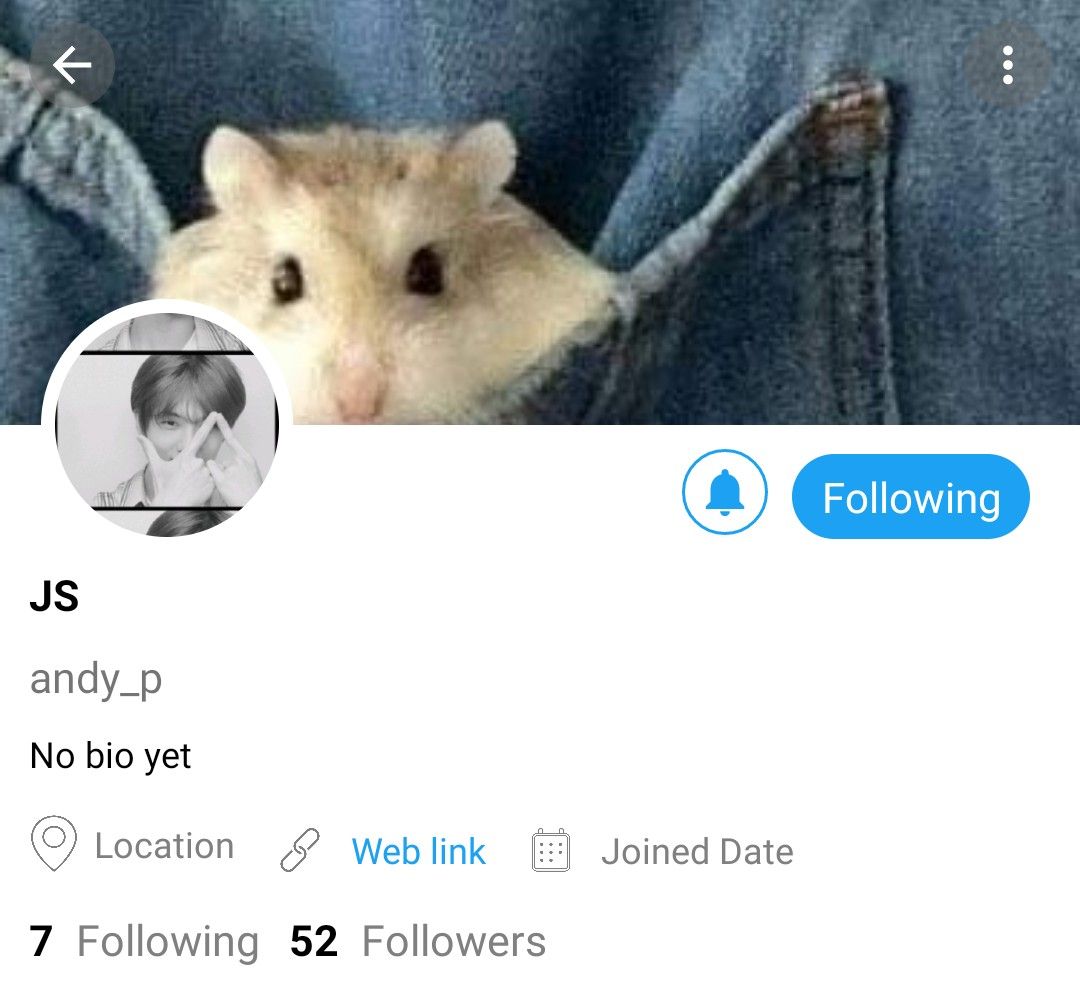Image resolution: width=1080 pixels, height=988 pixels.
Task: Open the 7 Following list
Action: coord(144,941)
